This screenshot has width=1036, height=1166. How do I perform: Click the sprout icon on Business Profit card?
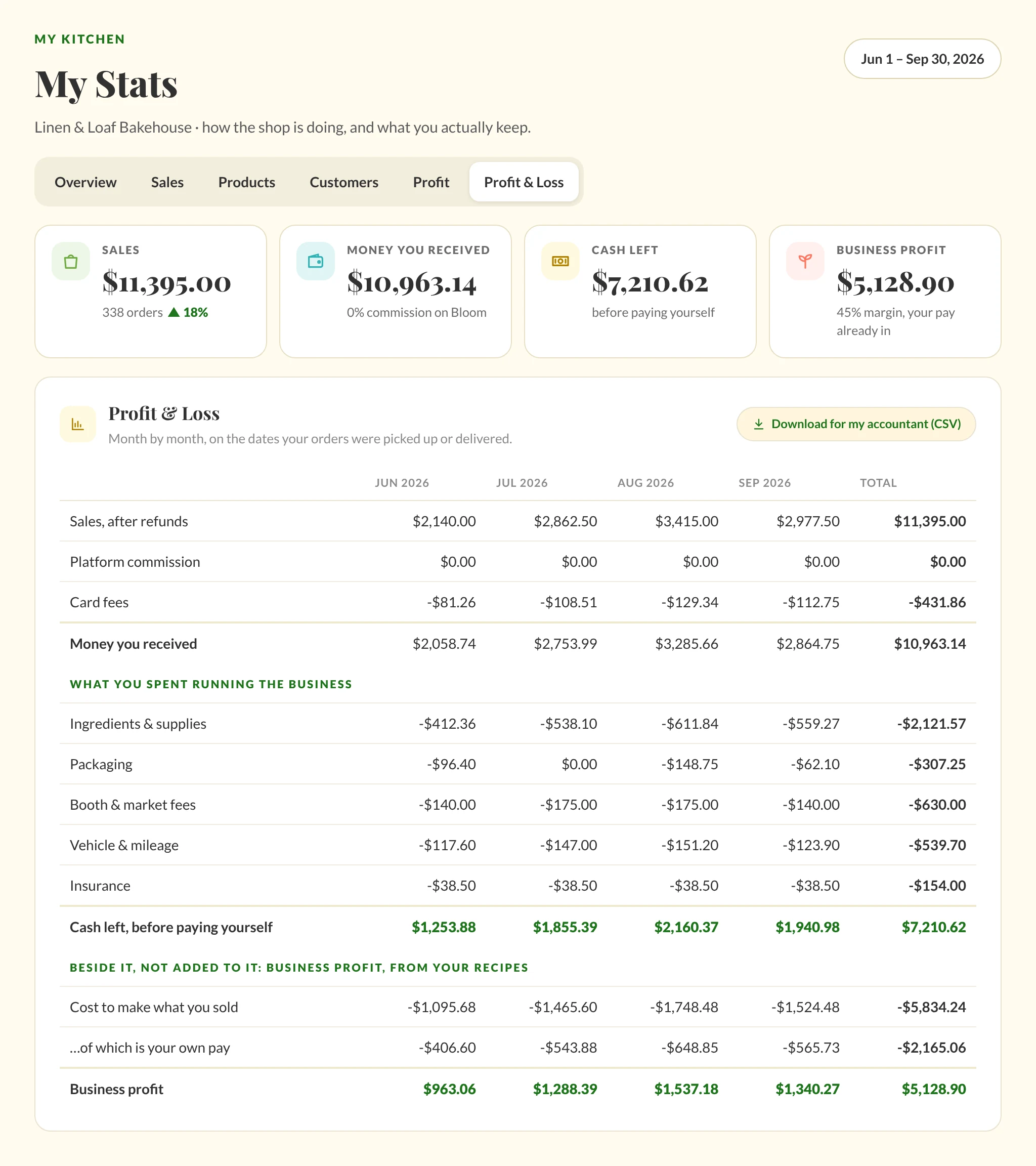[805, 262]
